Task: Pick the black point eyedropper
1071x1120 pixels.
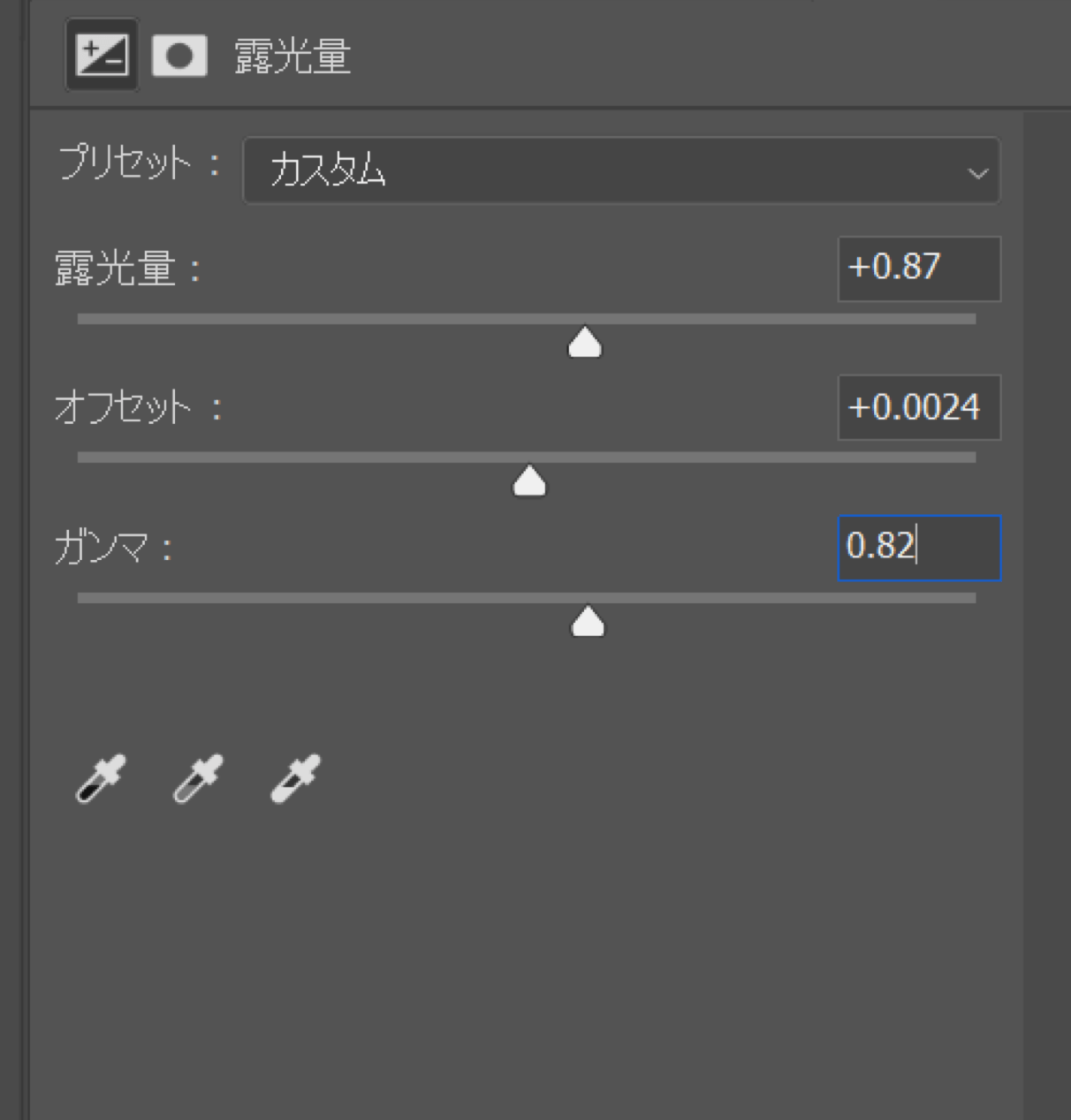Action: point(101,778)
